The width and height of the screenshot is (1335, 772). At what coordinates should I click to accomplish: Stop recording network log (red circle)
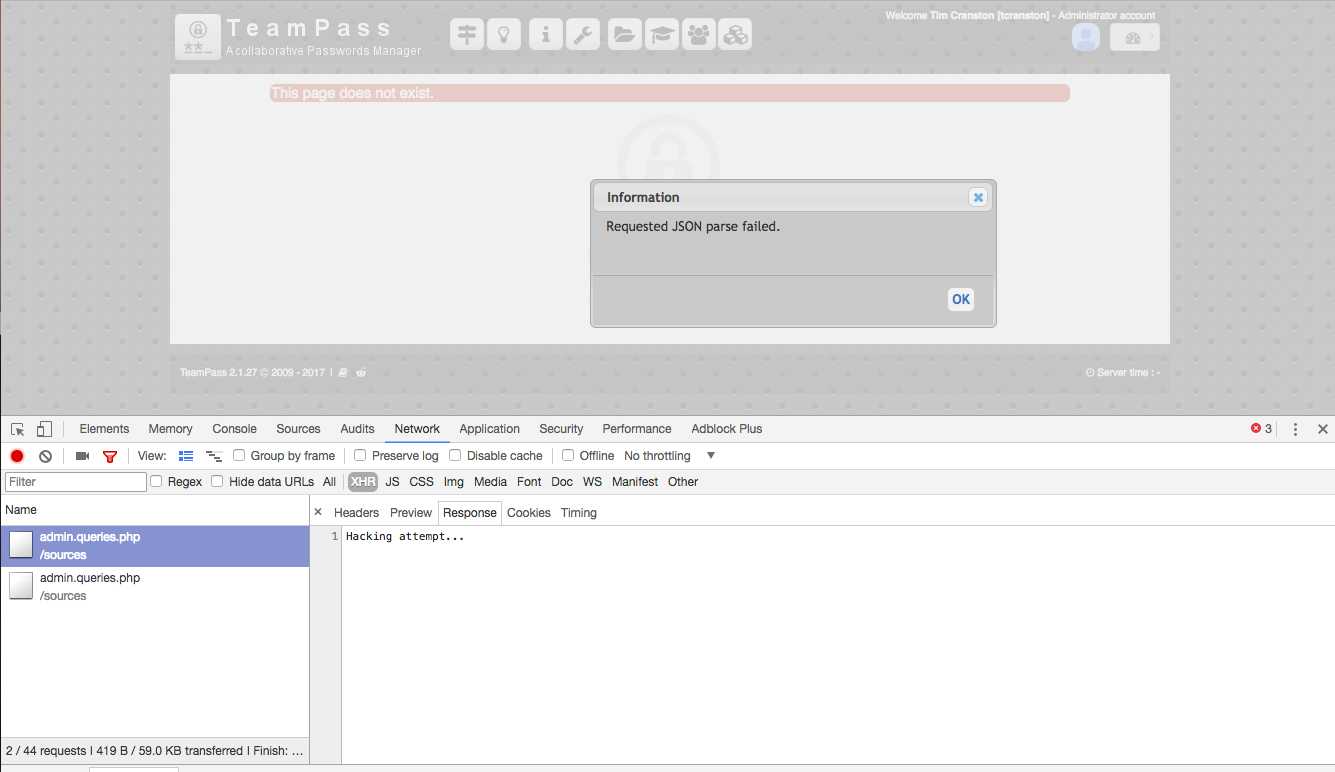(x=17, y=456)
